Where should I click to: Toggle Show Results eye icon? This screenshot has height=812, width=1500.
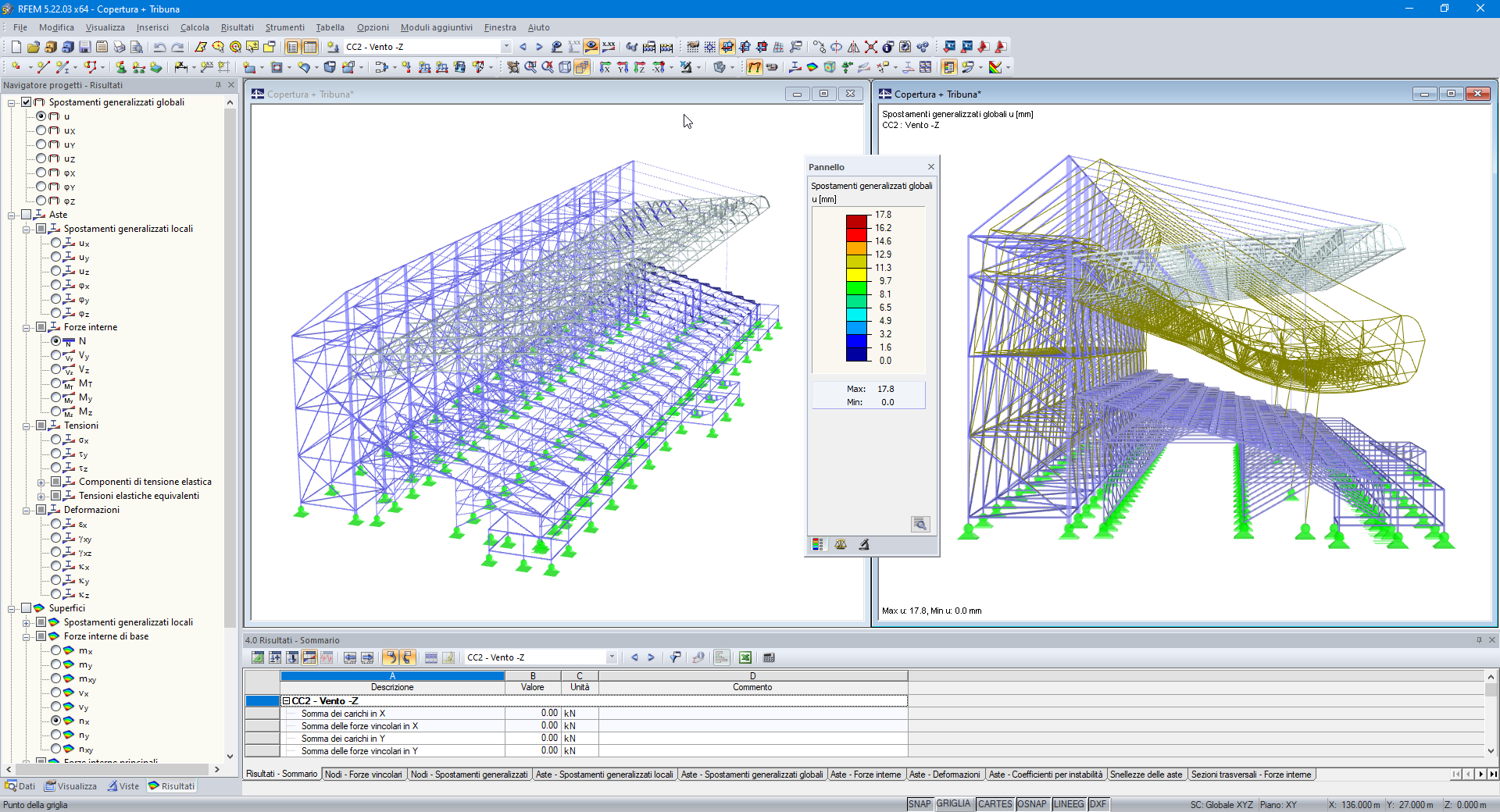point(591,47)
